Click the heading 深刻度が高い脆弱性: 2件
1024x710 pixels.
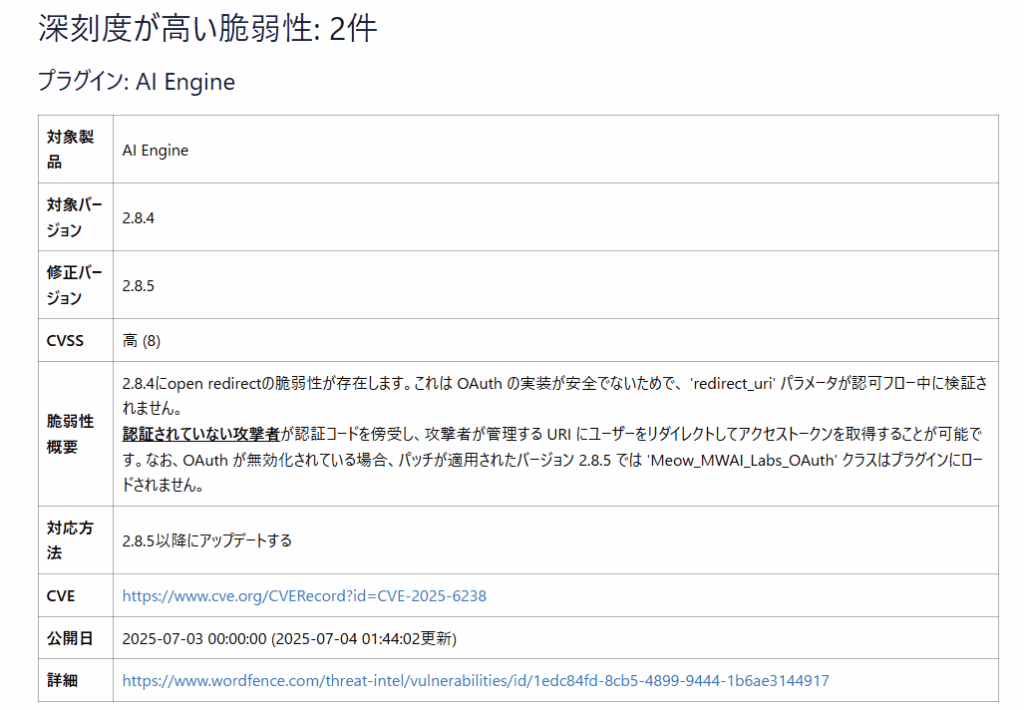click(x=208, y=29)
